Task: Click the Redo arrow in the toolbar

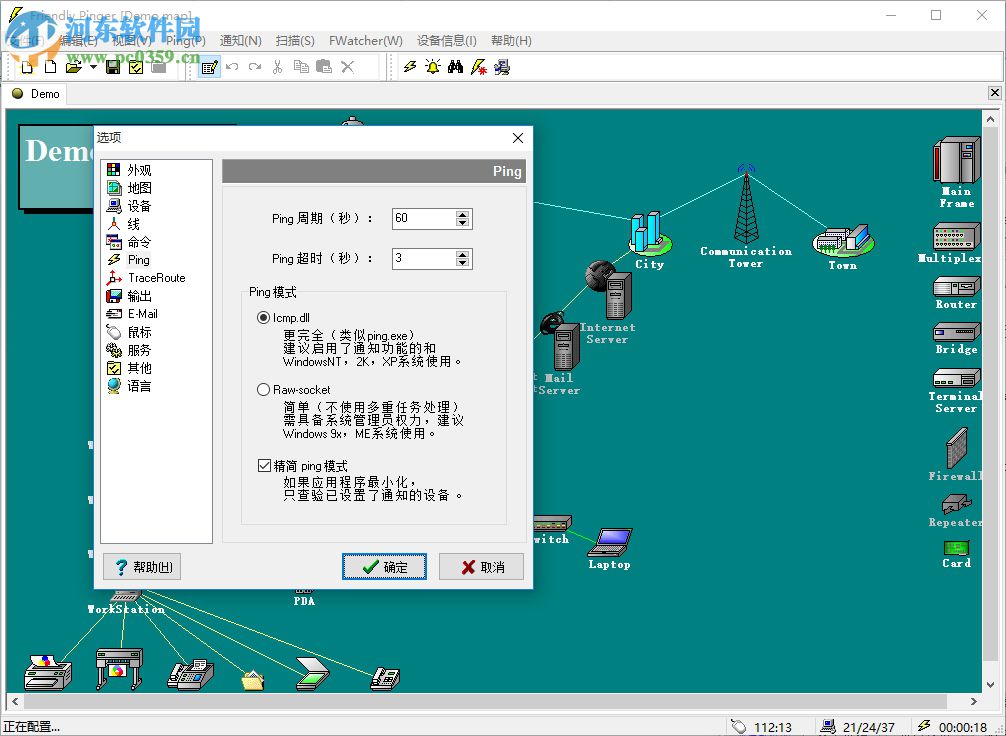Action: [255, 67]
